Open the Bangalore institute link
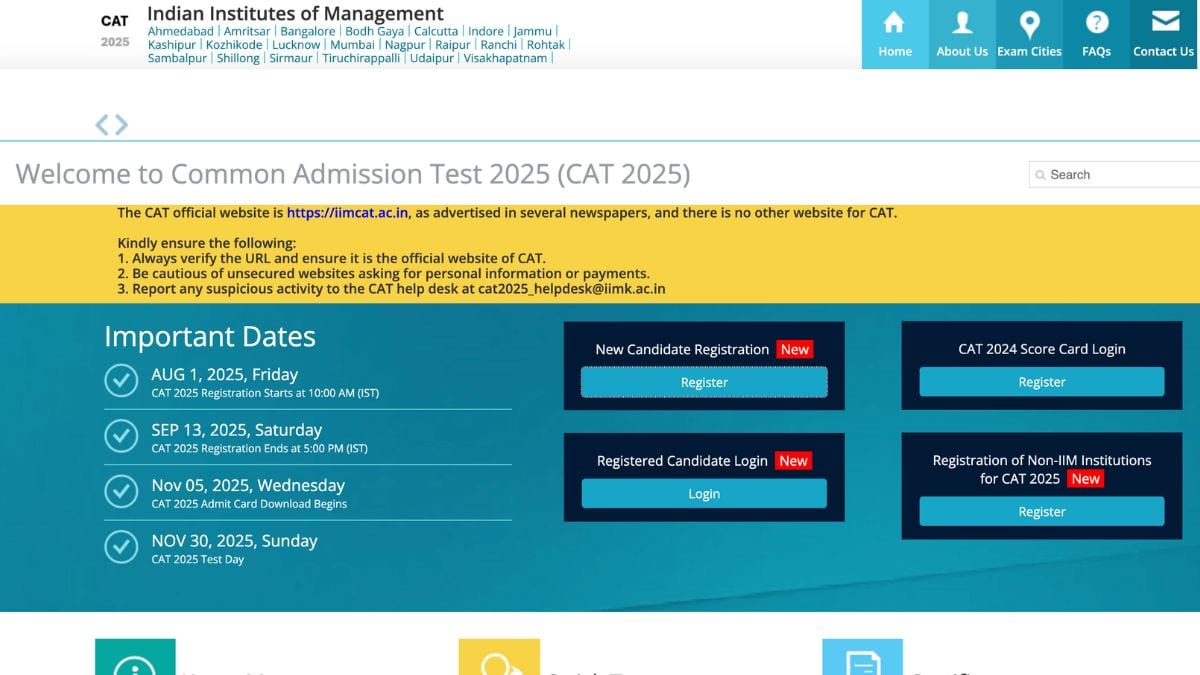The image size is (1200, 675). [x=308, y=32]
